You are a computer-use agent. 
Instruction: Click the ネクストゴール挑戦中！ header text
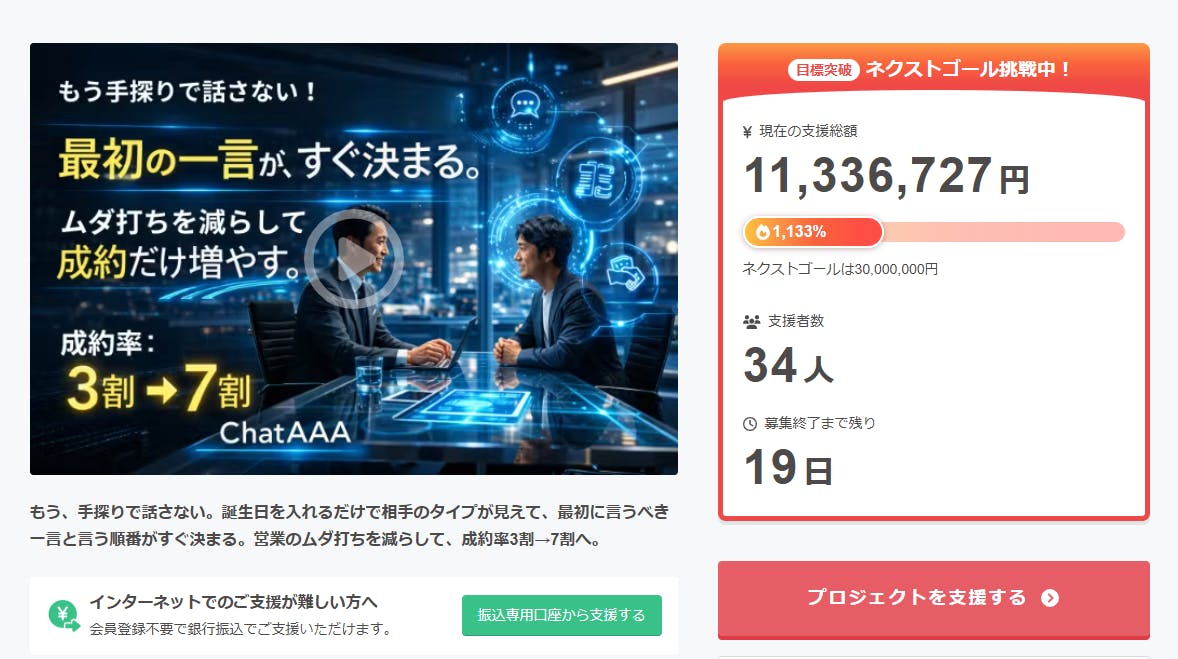(x=968, y=70)
